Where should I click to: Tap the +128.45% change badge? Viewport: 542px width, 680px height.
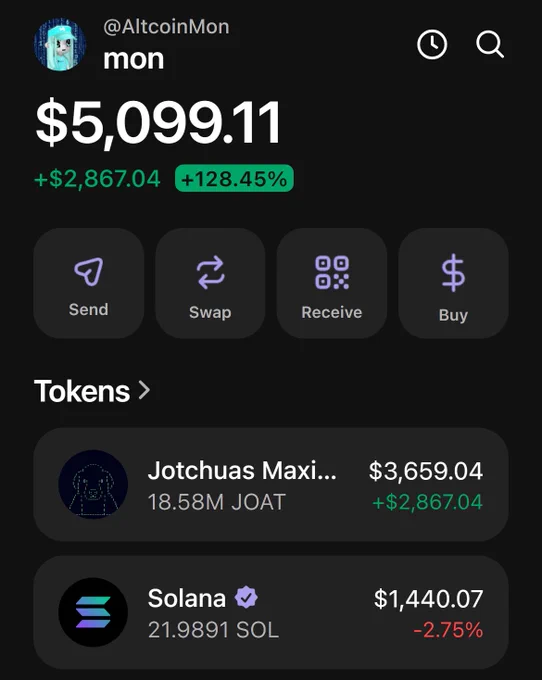[x=234, y=178]
